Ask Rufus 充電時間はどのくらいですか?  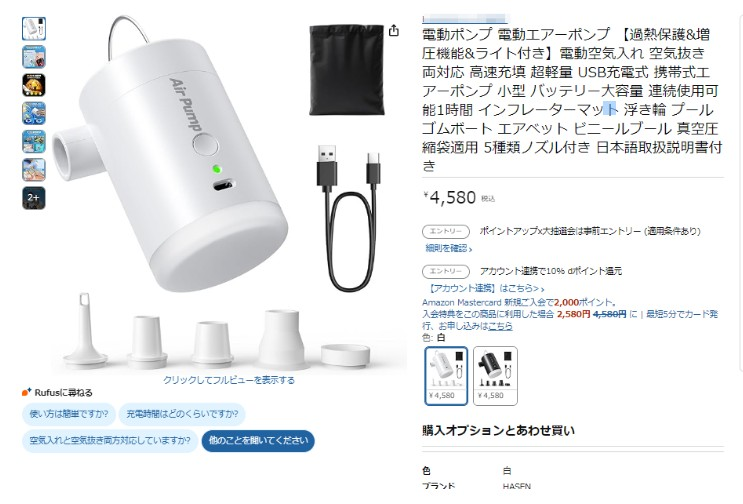[x=182, y=414]
